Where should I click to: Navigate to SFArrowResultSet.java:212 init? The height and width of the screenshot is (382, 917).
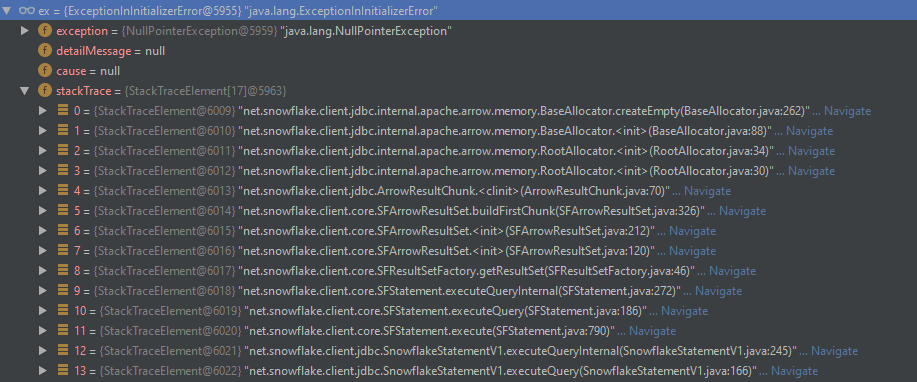[x=692, y=230]
